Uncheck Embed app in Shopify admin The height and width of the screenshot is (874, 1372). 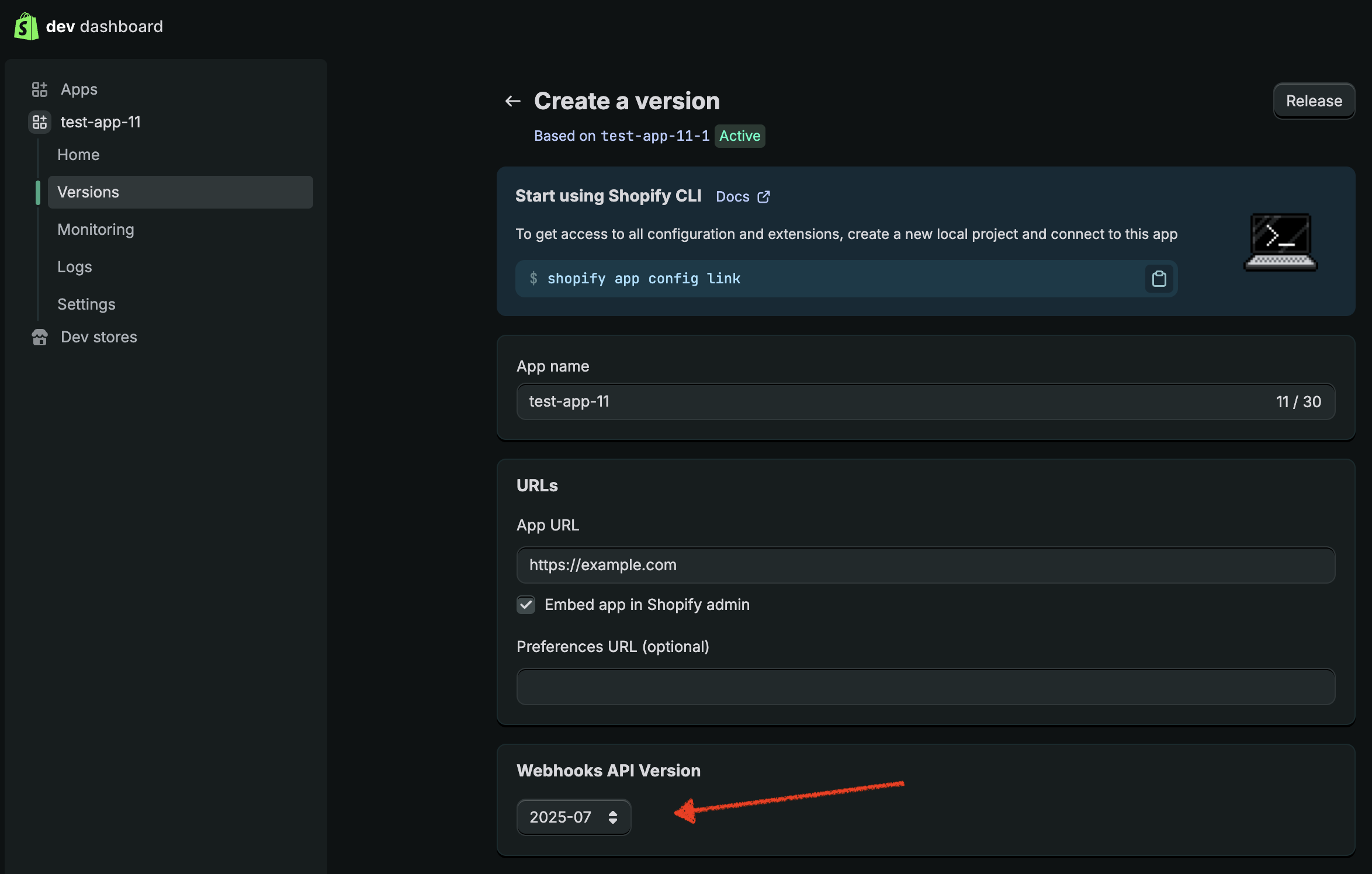(x=526, y=605)
